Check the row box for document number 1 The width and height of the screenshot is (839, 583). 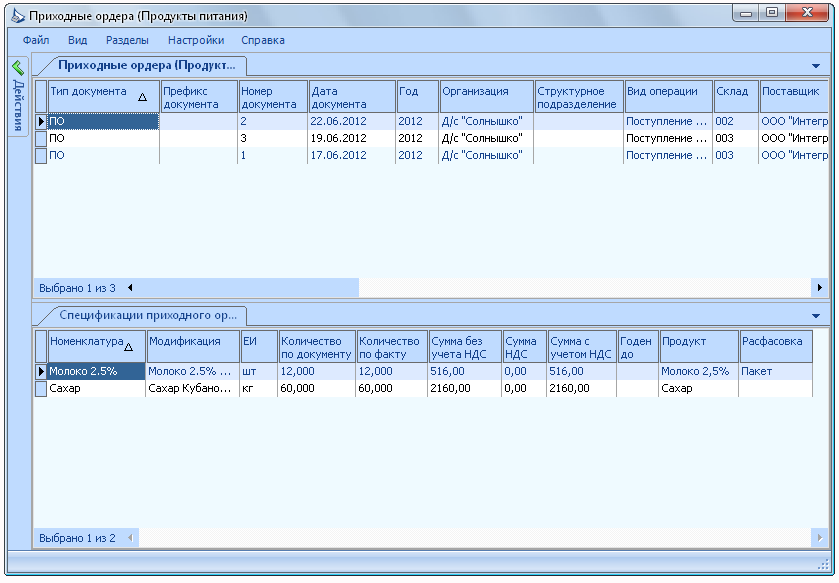(x=41, y=156)
